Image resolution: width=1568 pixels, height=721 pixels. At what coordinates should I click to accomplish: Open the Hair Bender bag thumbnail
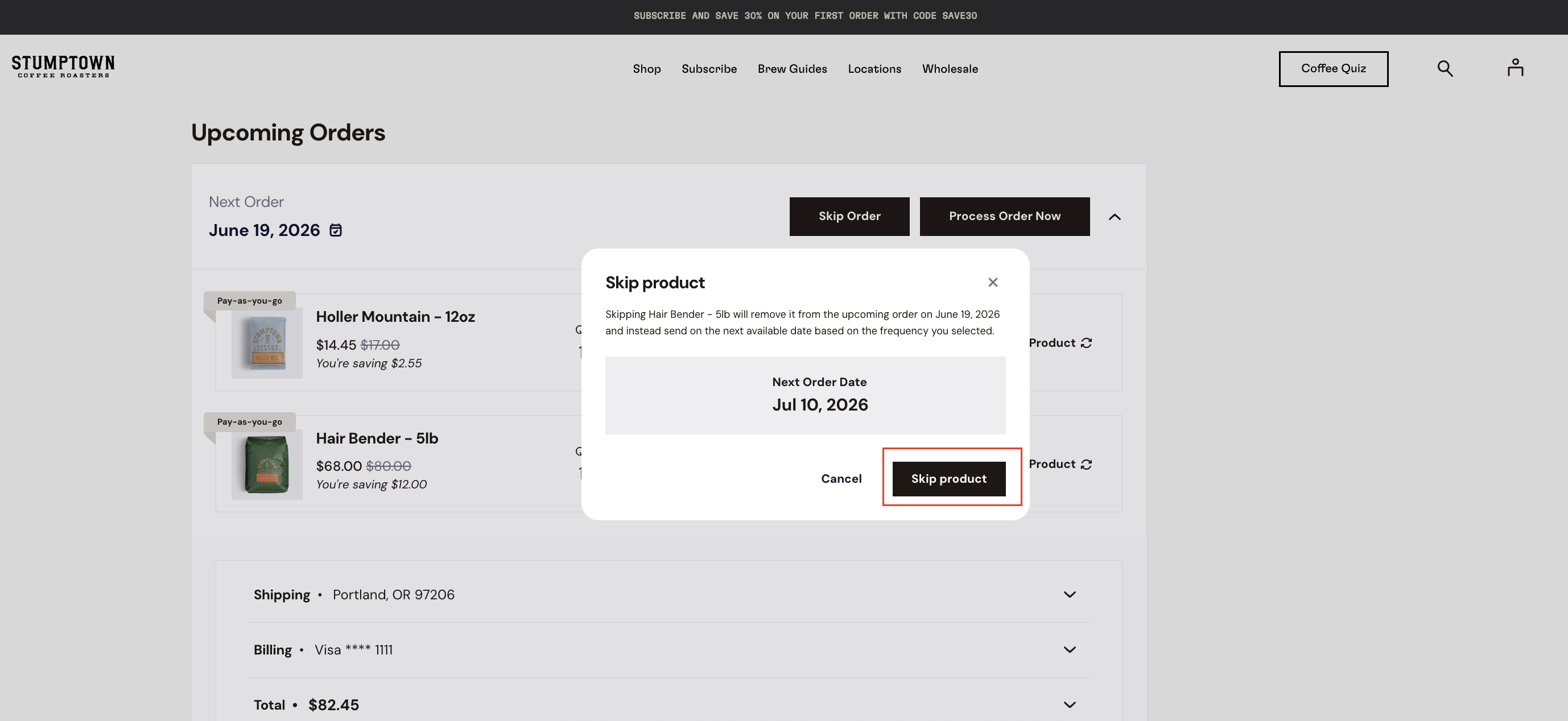click(x=267, y=464)
